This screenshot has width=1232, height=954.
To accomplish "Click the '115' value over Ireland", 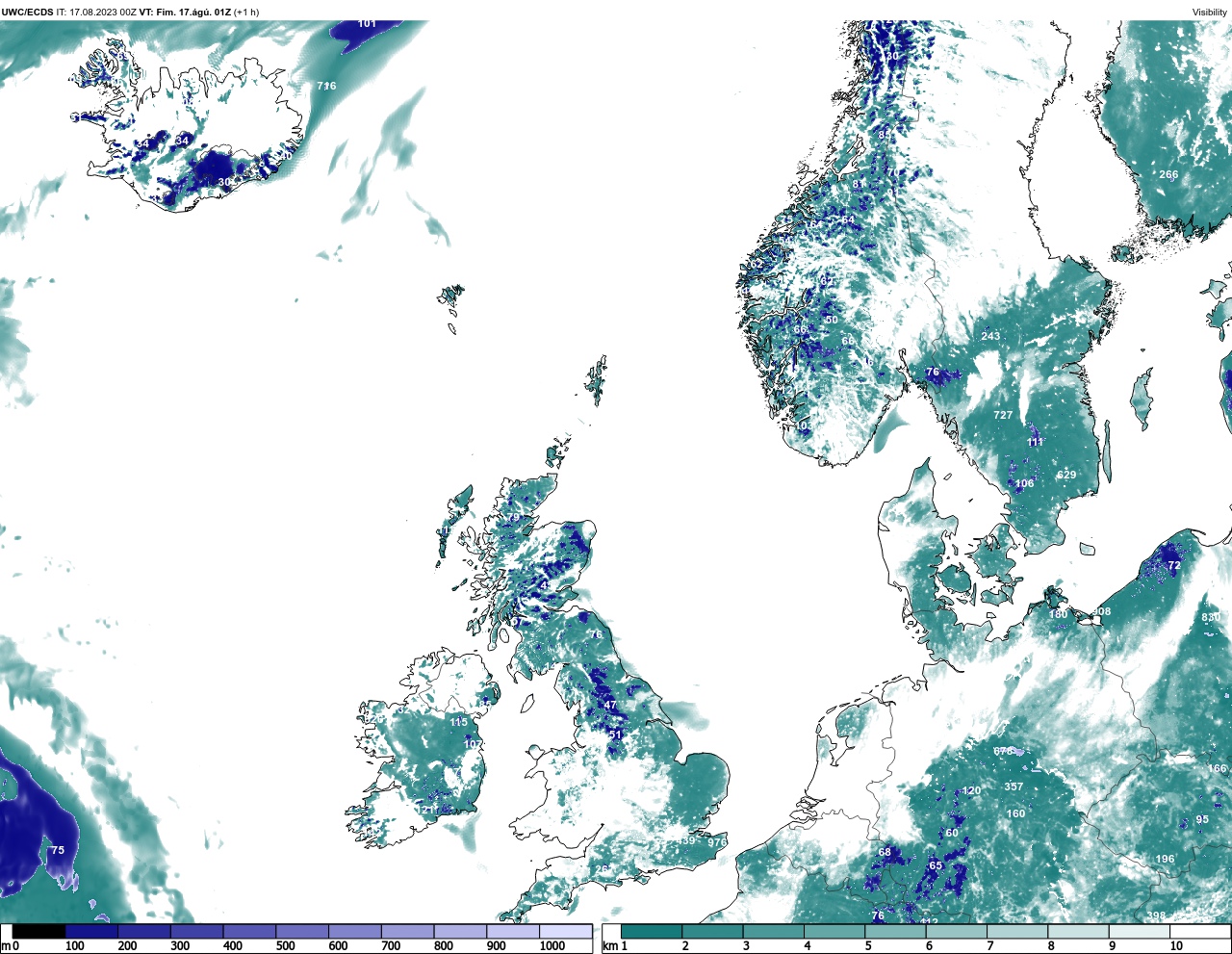I will (x=458, y=722).
